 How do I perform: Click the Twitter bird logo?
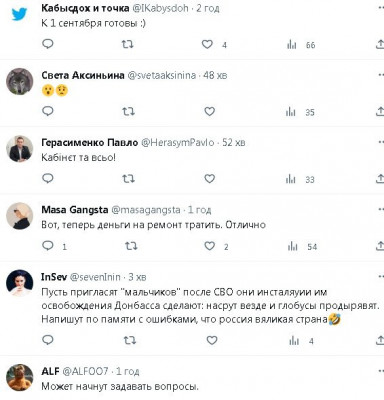tap(19, 14)
